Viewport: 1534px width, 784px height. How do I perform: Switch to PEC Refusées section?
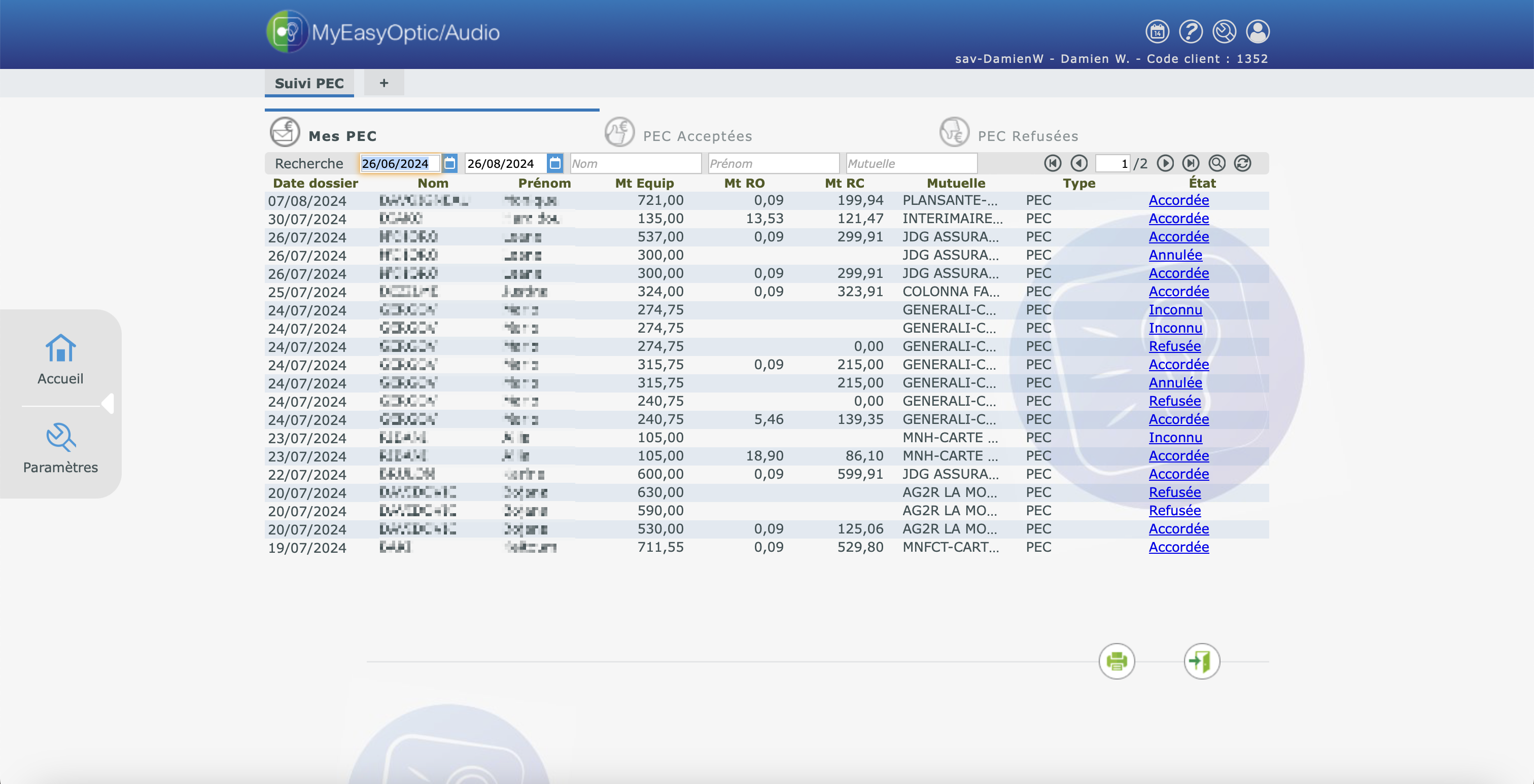(x=1028, y=136)
